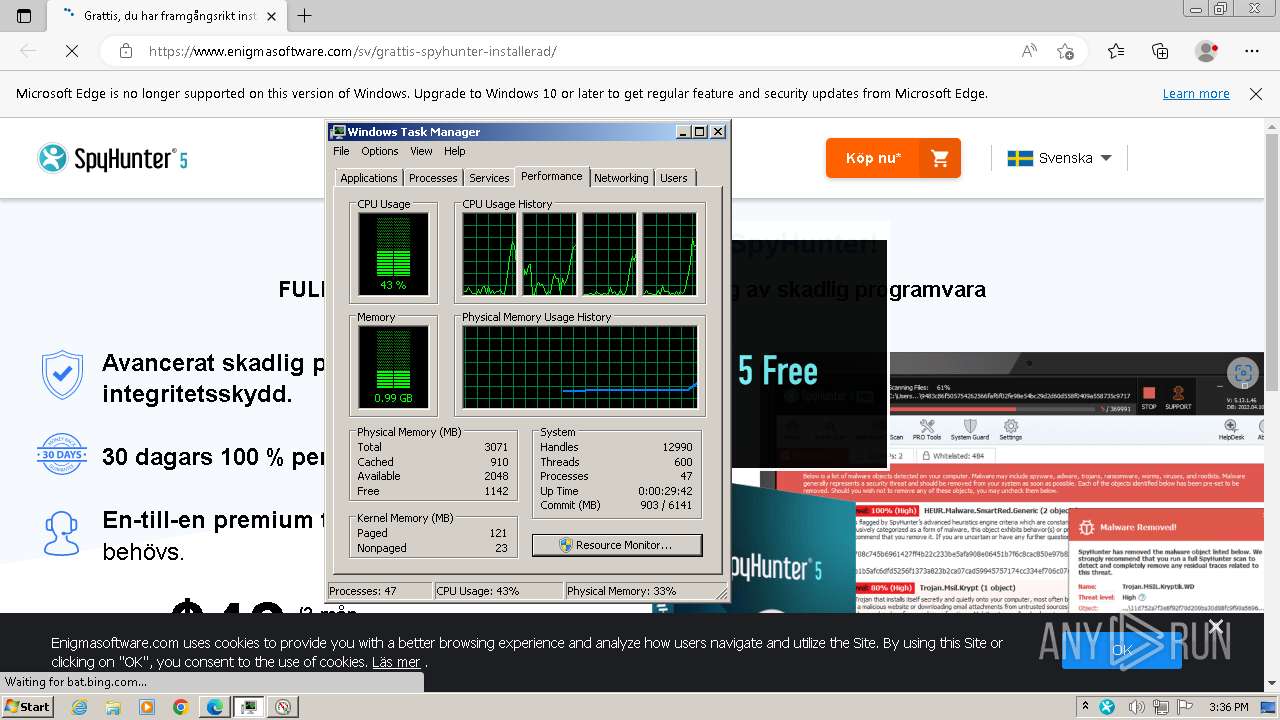Click the address bar URL
The height and width of the screenshot is (720, 1280).
tap(352, 51)
